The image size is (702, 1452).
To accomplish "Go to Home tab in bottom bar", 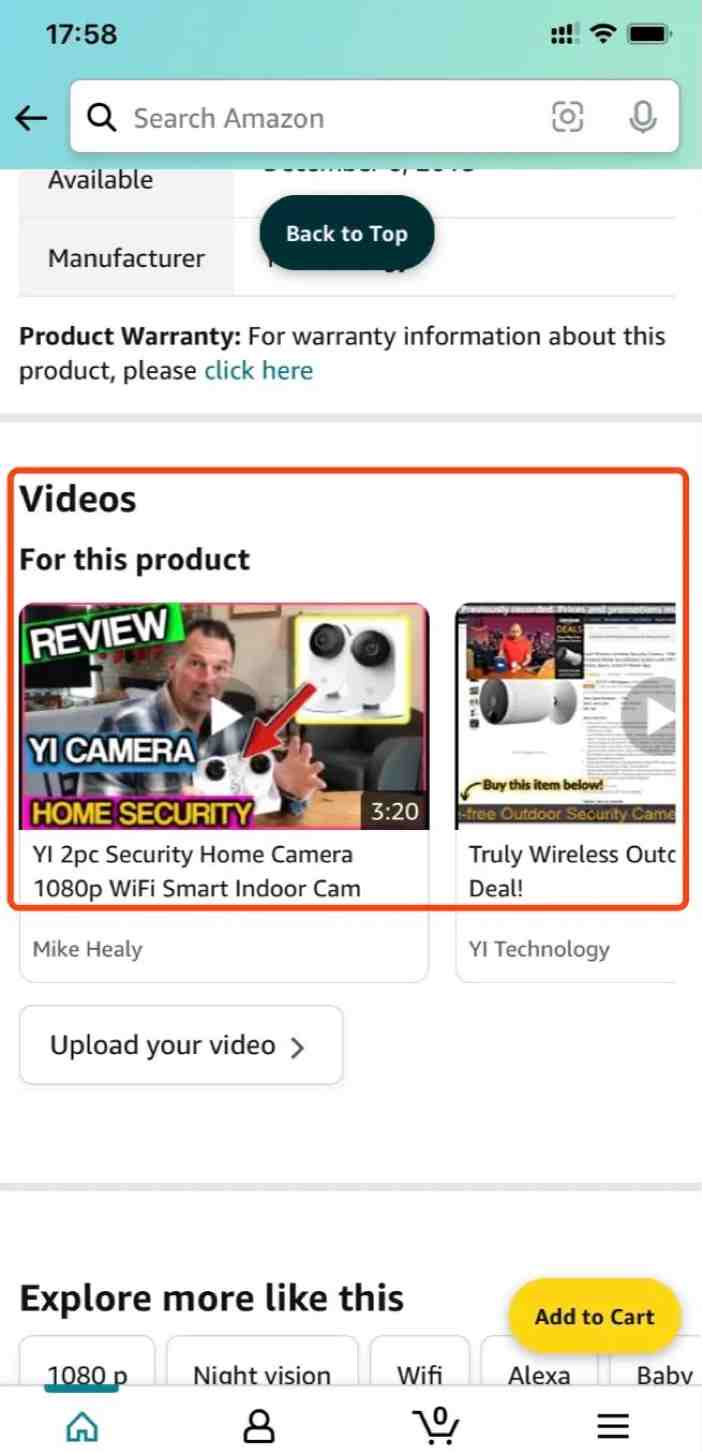I will (81, 1424).
